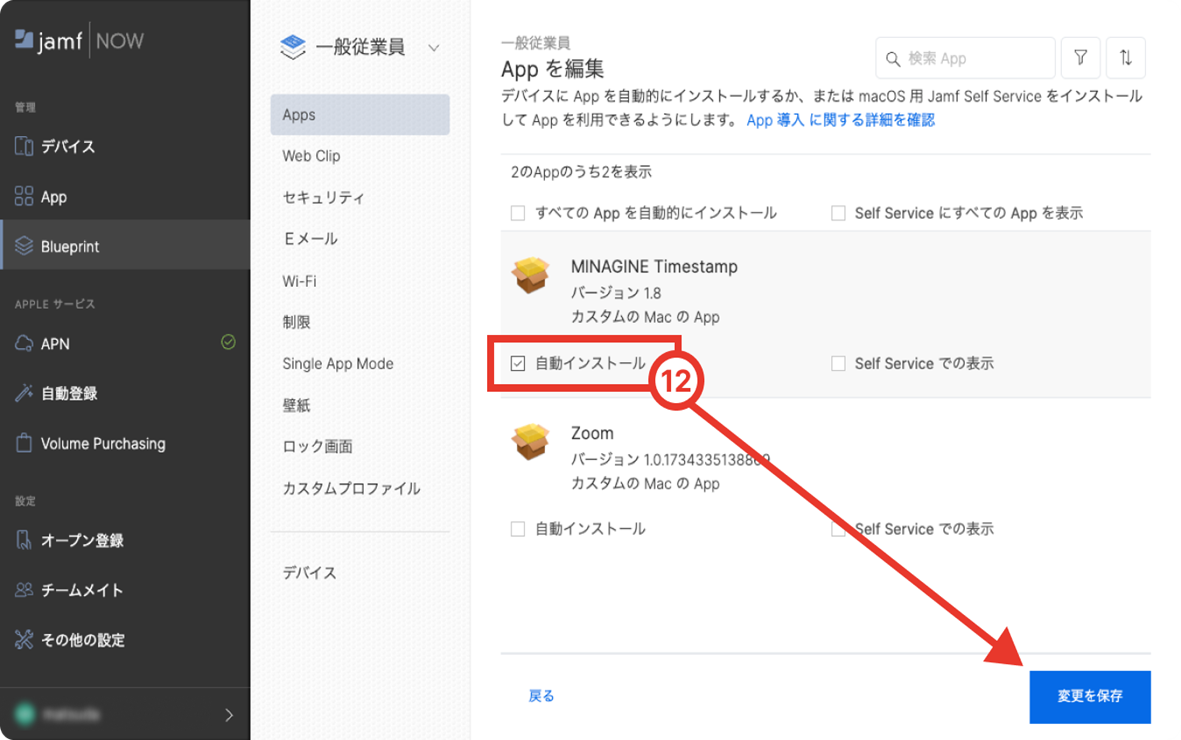This screenshot has height=740, width=1181.
Task: Click the オープン登録 icon
Action: point(24,540)
